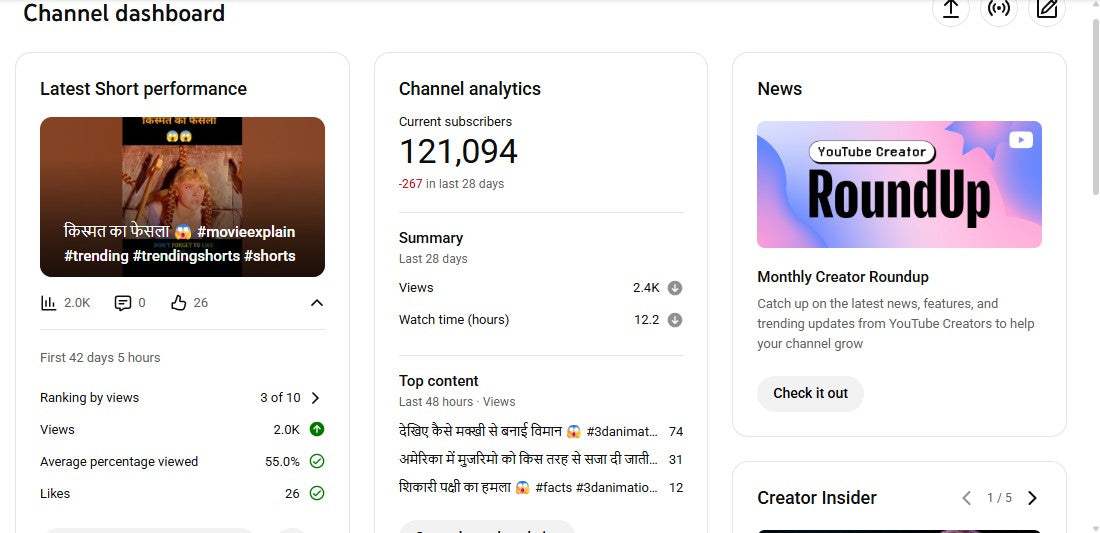
Task: Click the create post edit icon
Action: (1047, 8)
